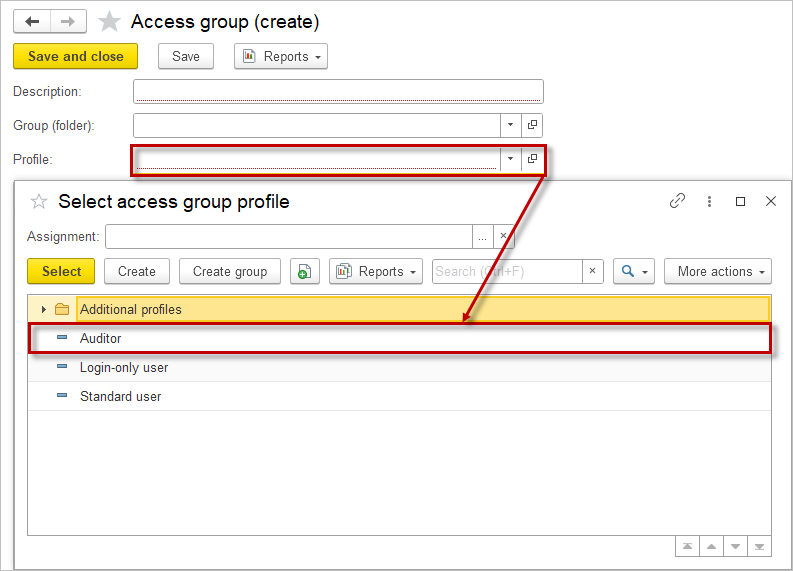Click into the Description text field
The image size is (793, 571).
pos(337,92)
